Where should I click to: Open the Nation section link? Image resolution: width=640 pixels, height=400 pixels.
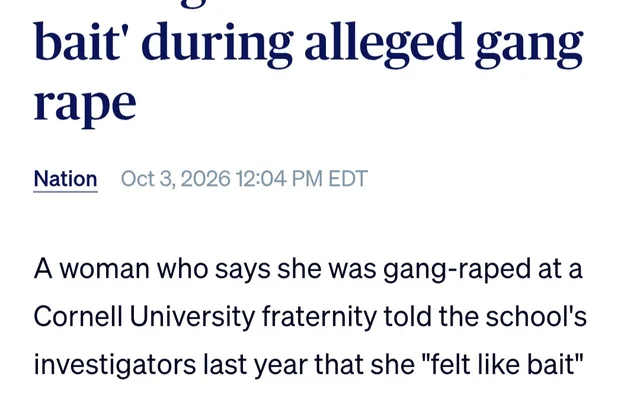tap(65, 179)
